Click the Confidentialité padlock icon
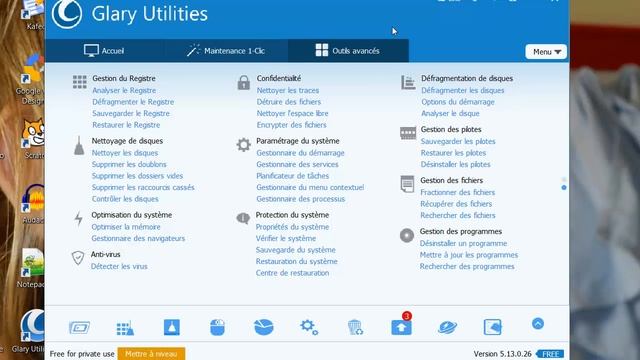 (x=244, y=82)
